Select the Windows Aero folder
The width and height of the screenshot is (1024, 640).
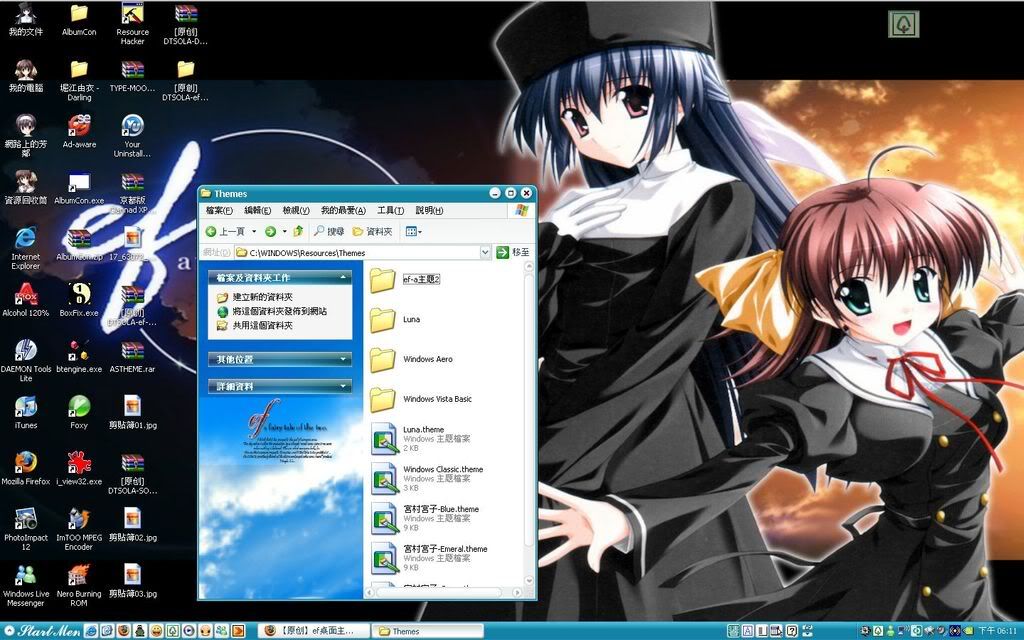pyautogui.click(x=411, y=359)
